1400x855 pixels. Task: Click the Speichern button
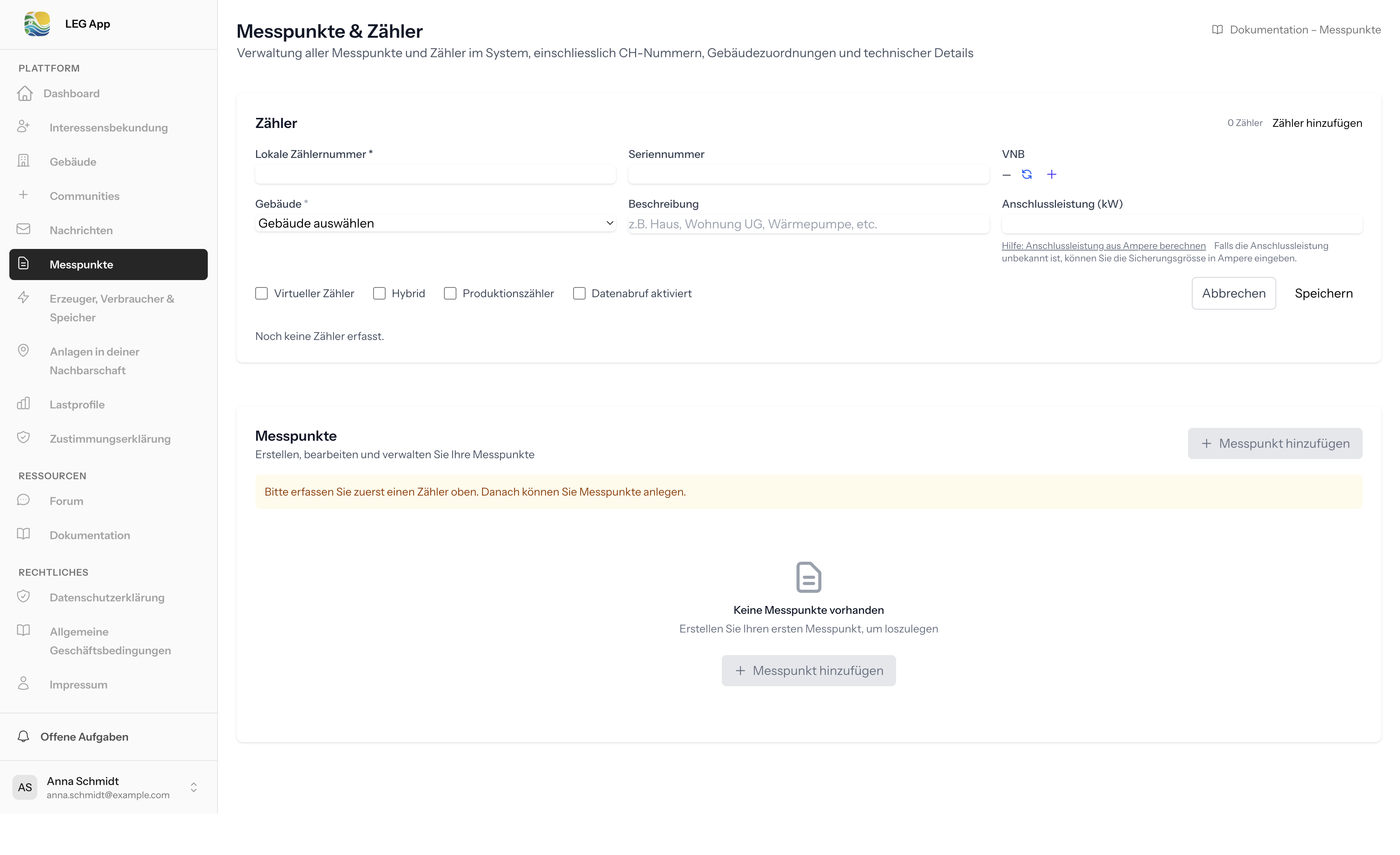click(1323, 293)
